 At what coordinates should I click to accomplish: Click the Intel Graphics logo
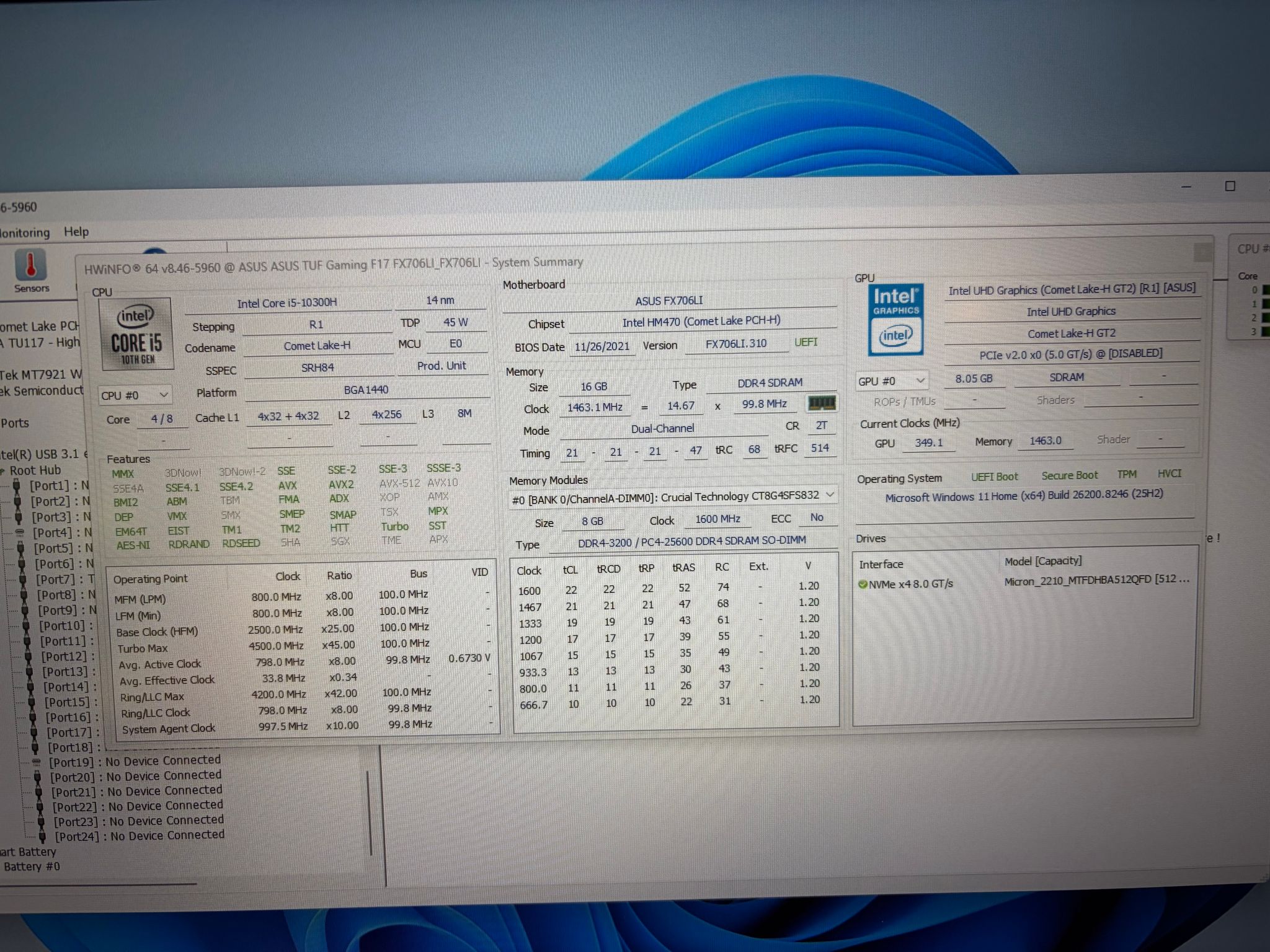coord(895,320)
